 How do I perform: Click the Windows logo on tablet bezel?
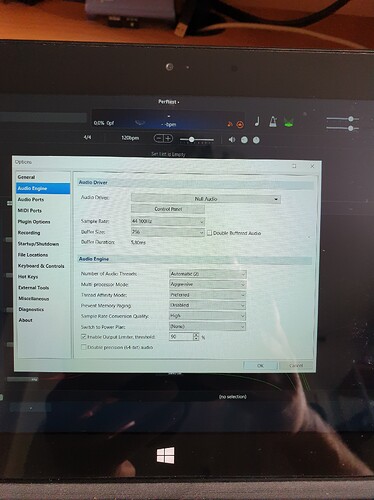click(x=166, y=456)
